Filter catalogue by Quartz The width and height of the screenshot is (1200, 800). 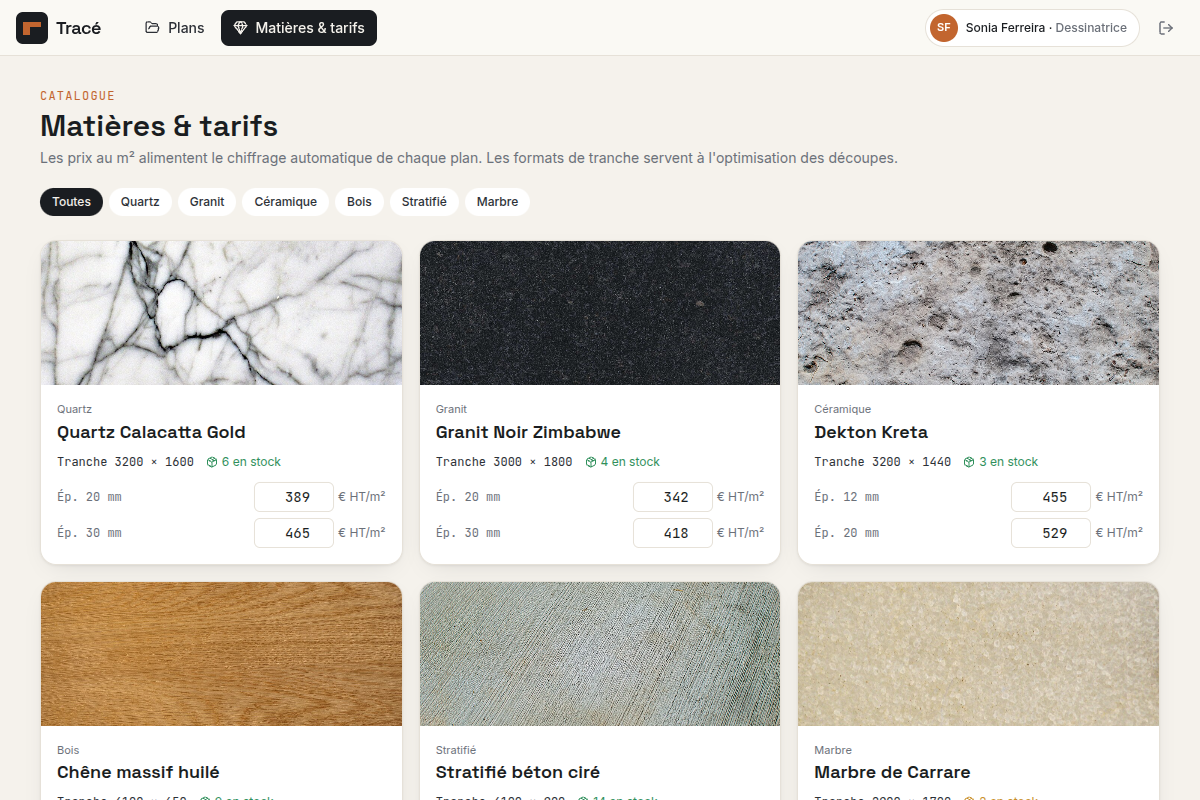(140, 202)
